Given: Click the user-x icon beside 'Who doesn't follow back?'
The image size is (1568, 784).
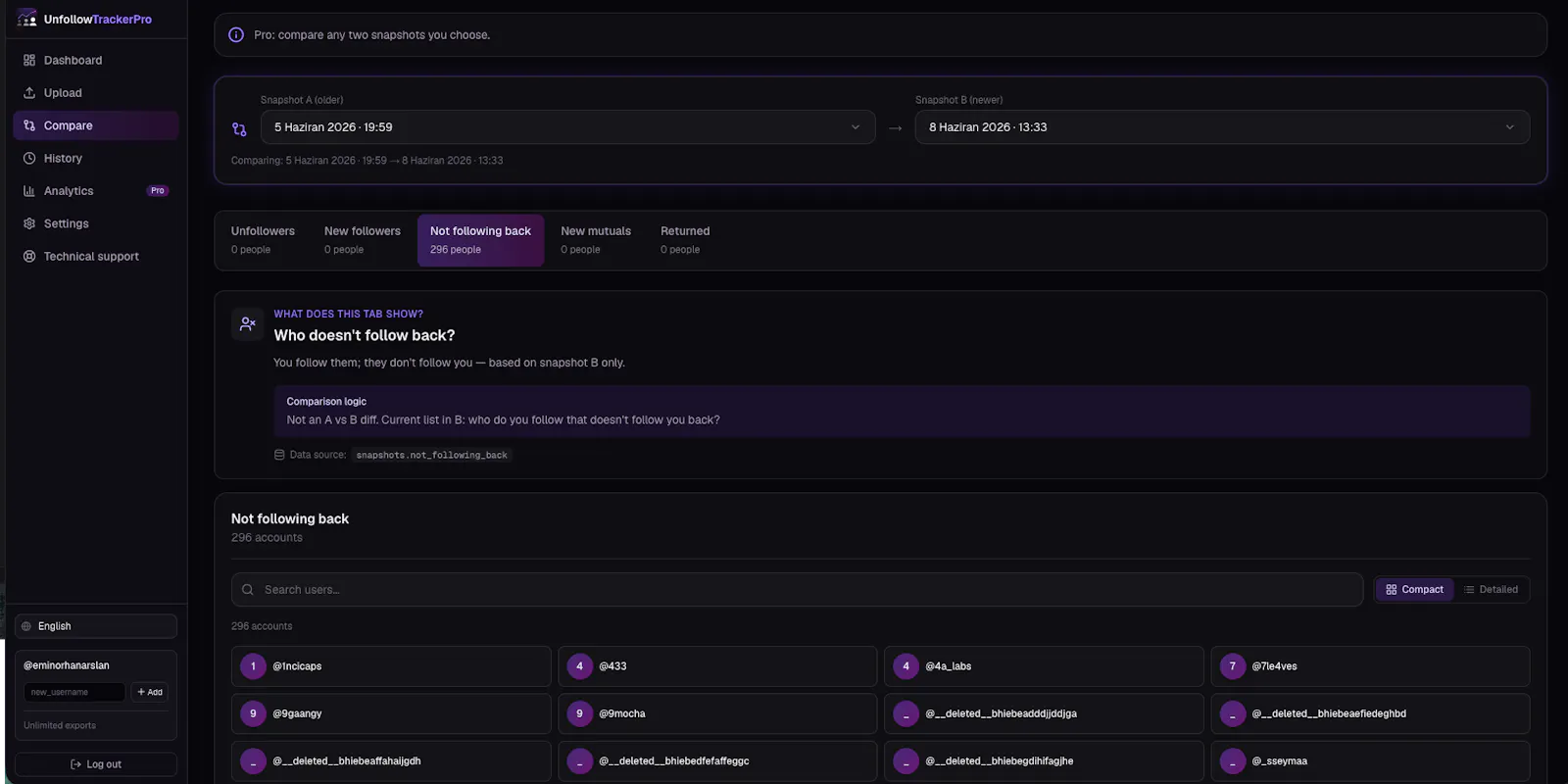Looking at the screenshot, I should (x=248, y=323).
